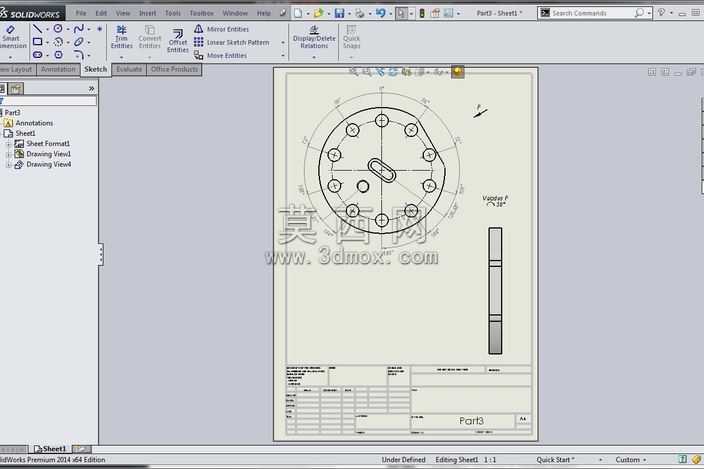Select the Spline sketch tool
Screen dimensions: 704x469
coord(79,29)
